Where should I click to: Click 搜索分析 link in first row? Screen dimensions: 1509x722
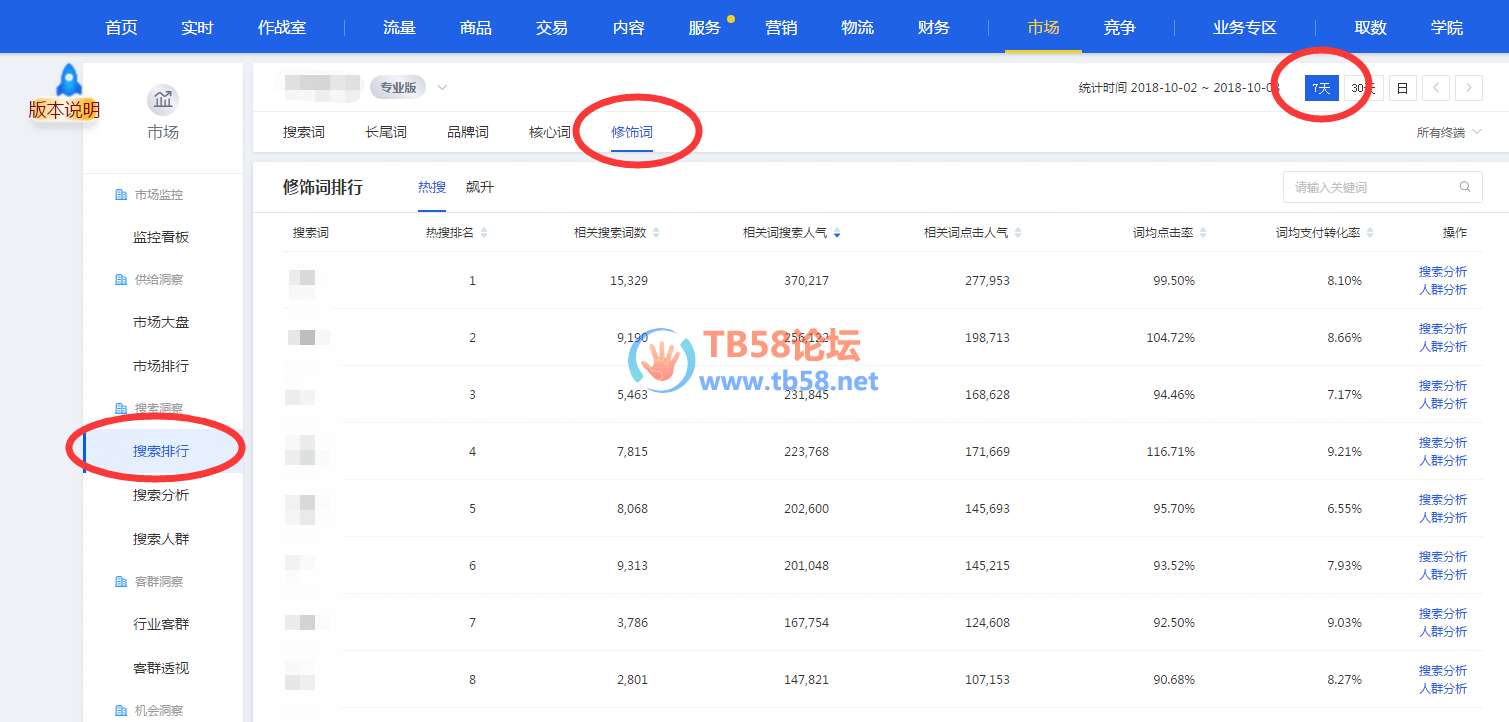[1442, 272]
